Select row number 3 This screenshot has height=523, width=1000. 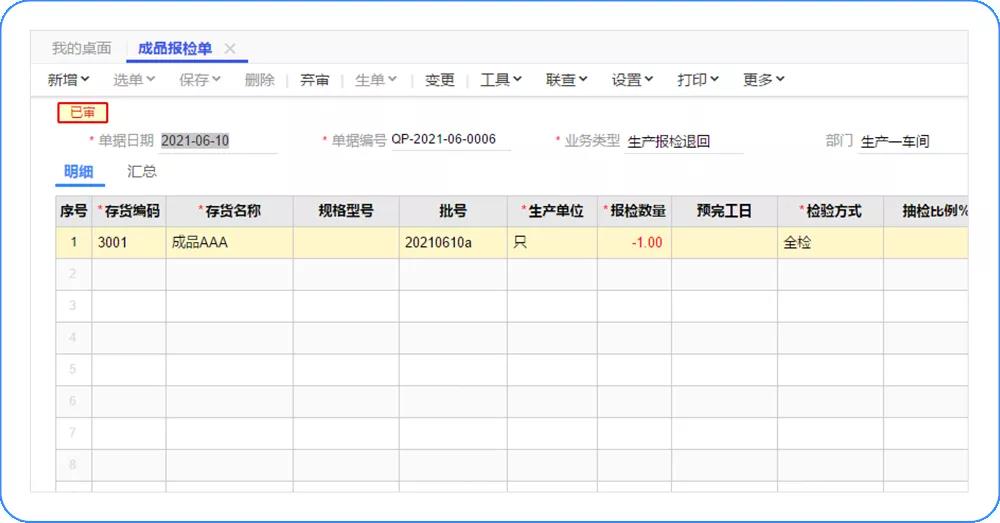coord(73,306)
